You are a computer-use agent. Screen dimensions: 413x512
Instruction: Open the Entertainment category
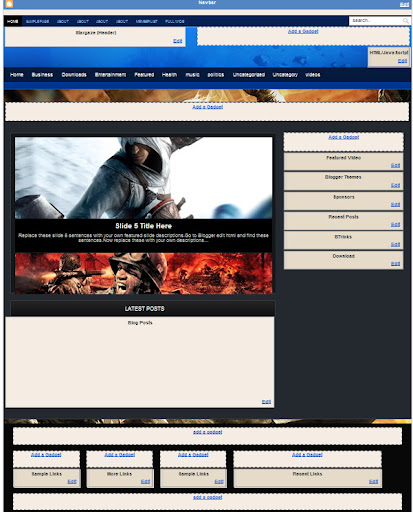click(x=110, y=75)
